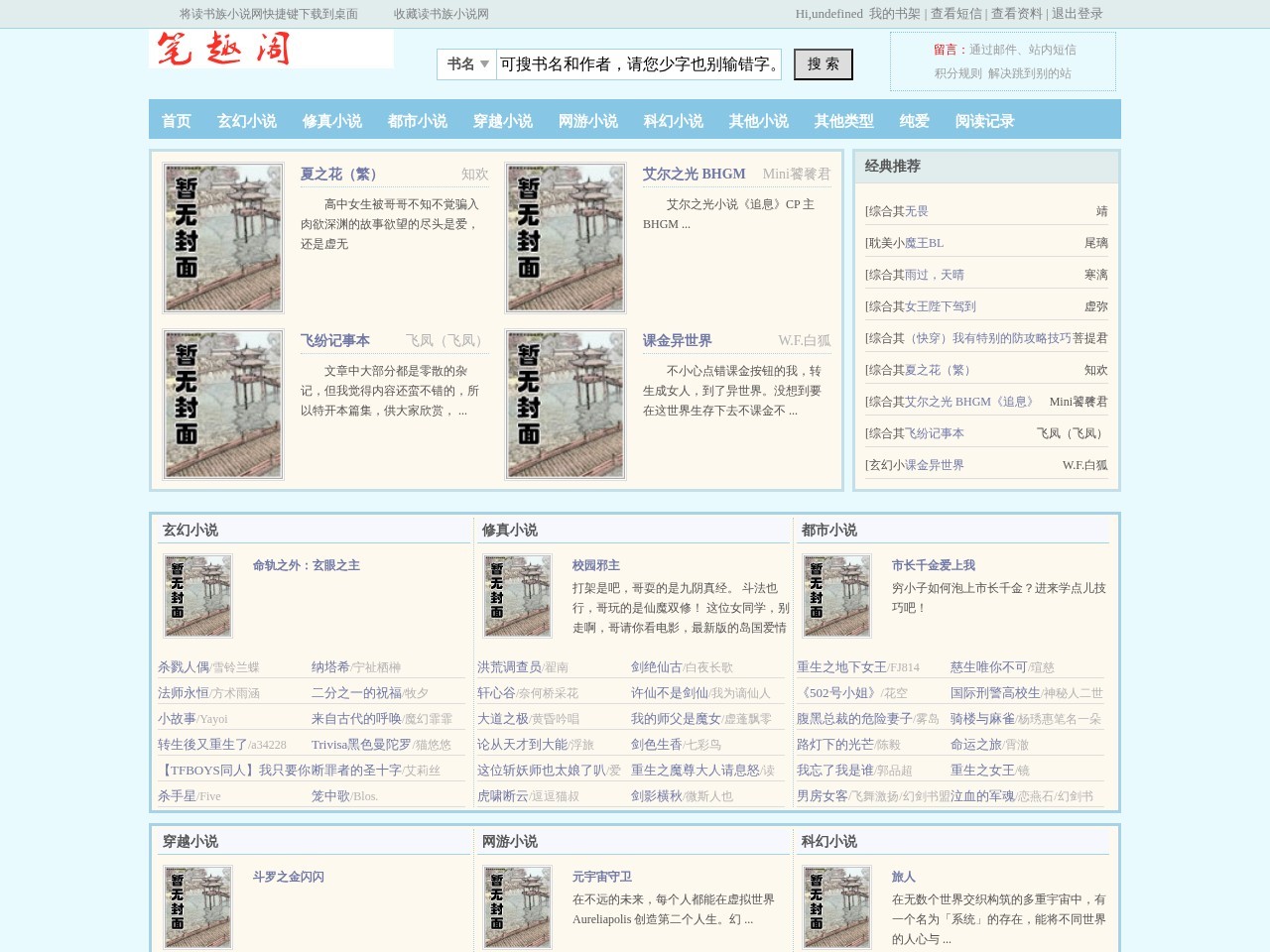Image resolution: width=1270 pixels, height=952 pixels.
Task: Navigate to the 纯爱 section
Action: coord(912,121)
